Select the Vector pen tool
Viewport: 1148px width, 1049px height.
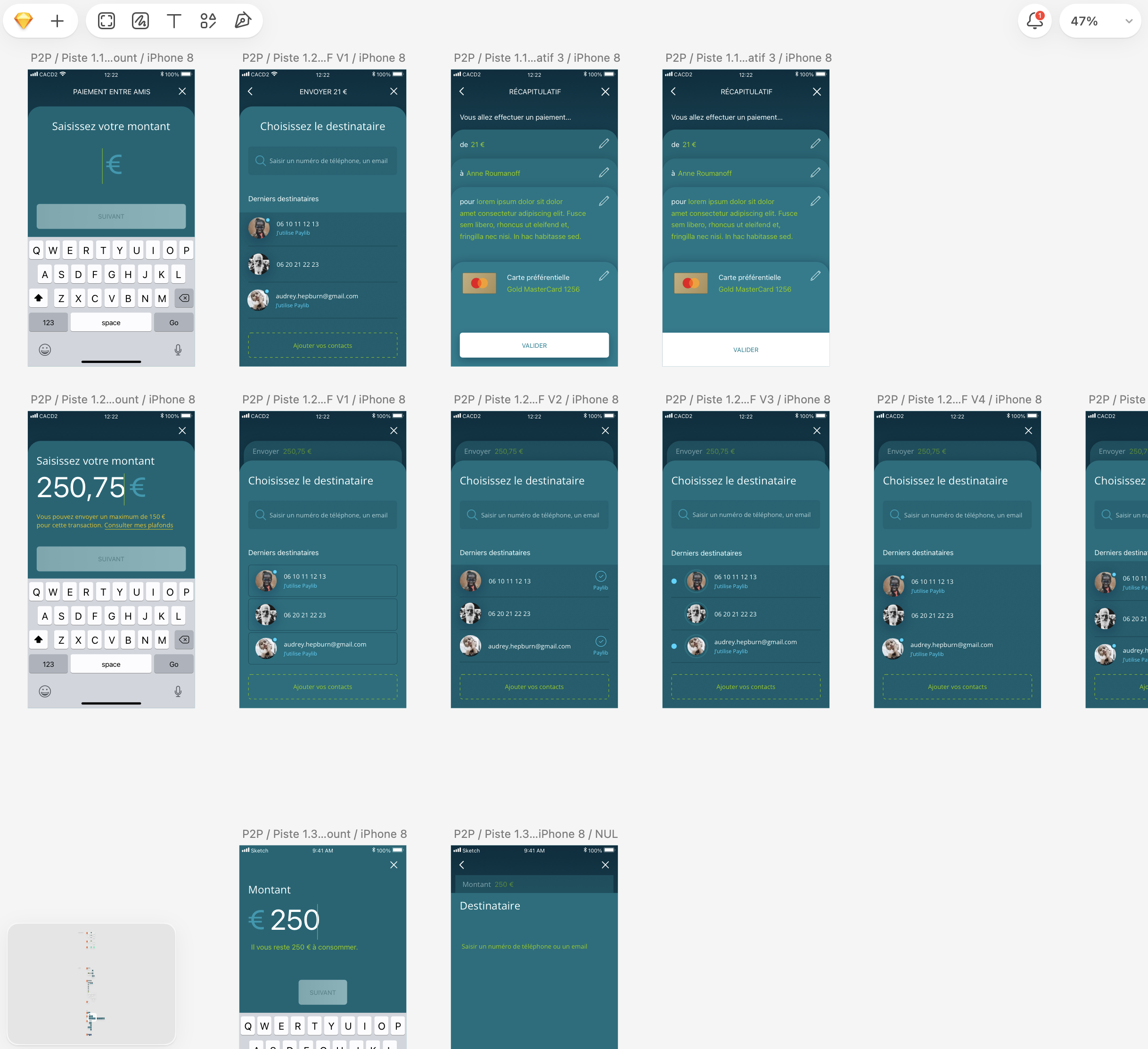pos(243,21)
